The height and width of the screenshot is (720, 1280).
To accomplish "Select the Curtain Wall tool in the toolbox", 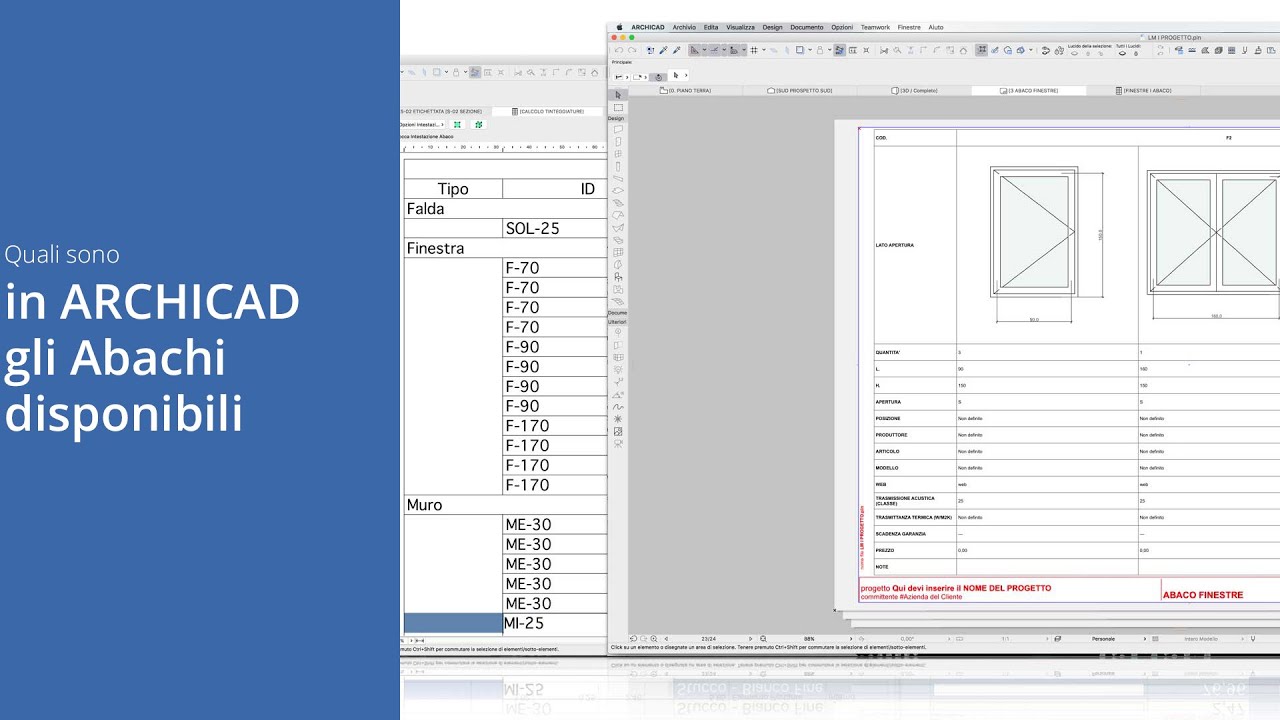I will (618, 252).
